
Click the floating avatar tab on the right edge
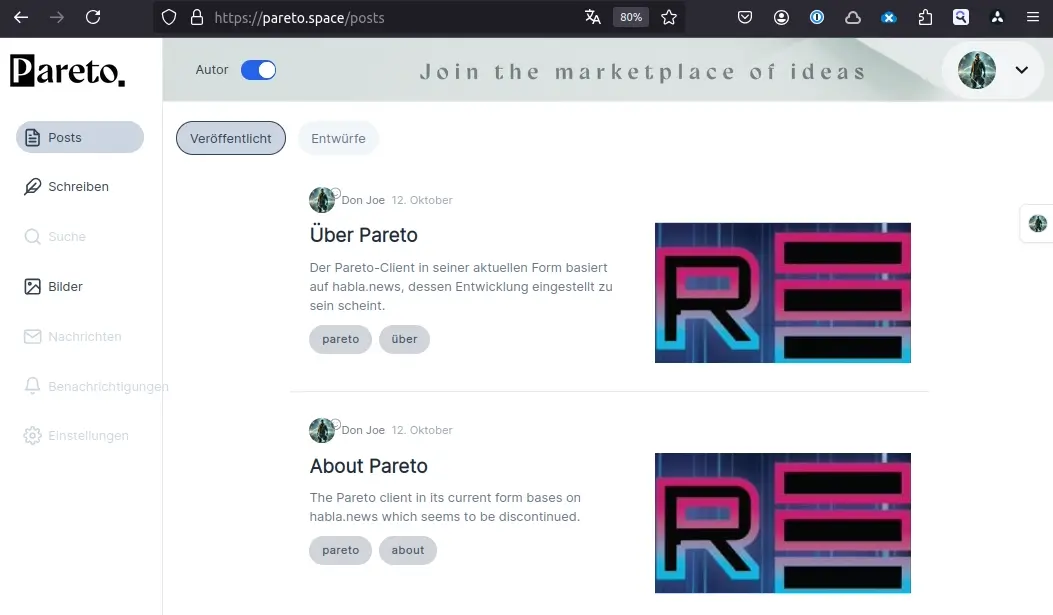point(1037,224)
